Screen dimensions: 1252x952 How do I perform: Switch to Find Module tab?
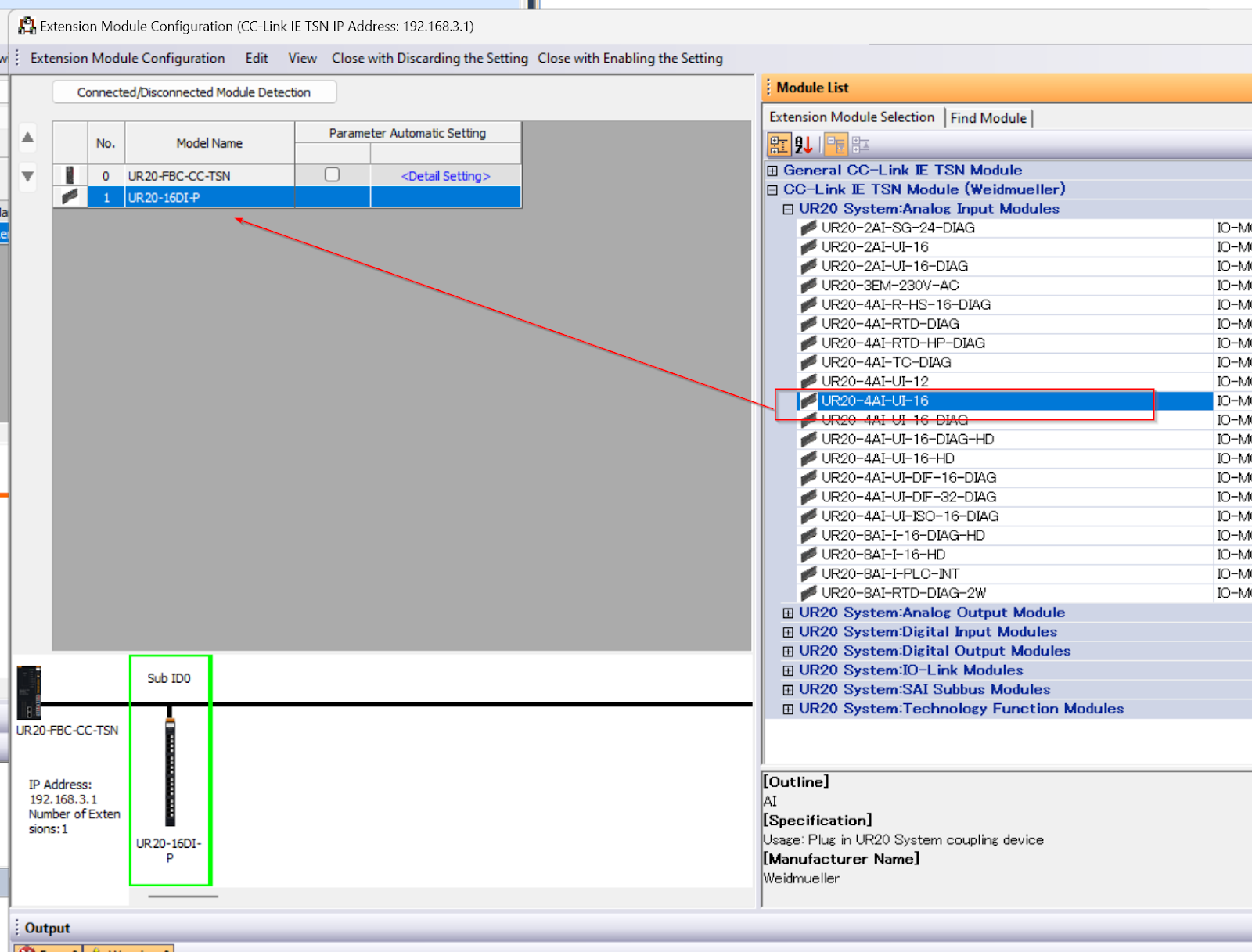tap(988, 118)
